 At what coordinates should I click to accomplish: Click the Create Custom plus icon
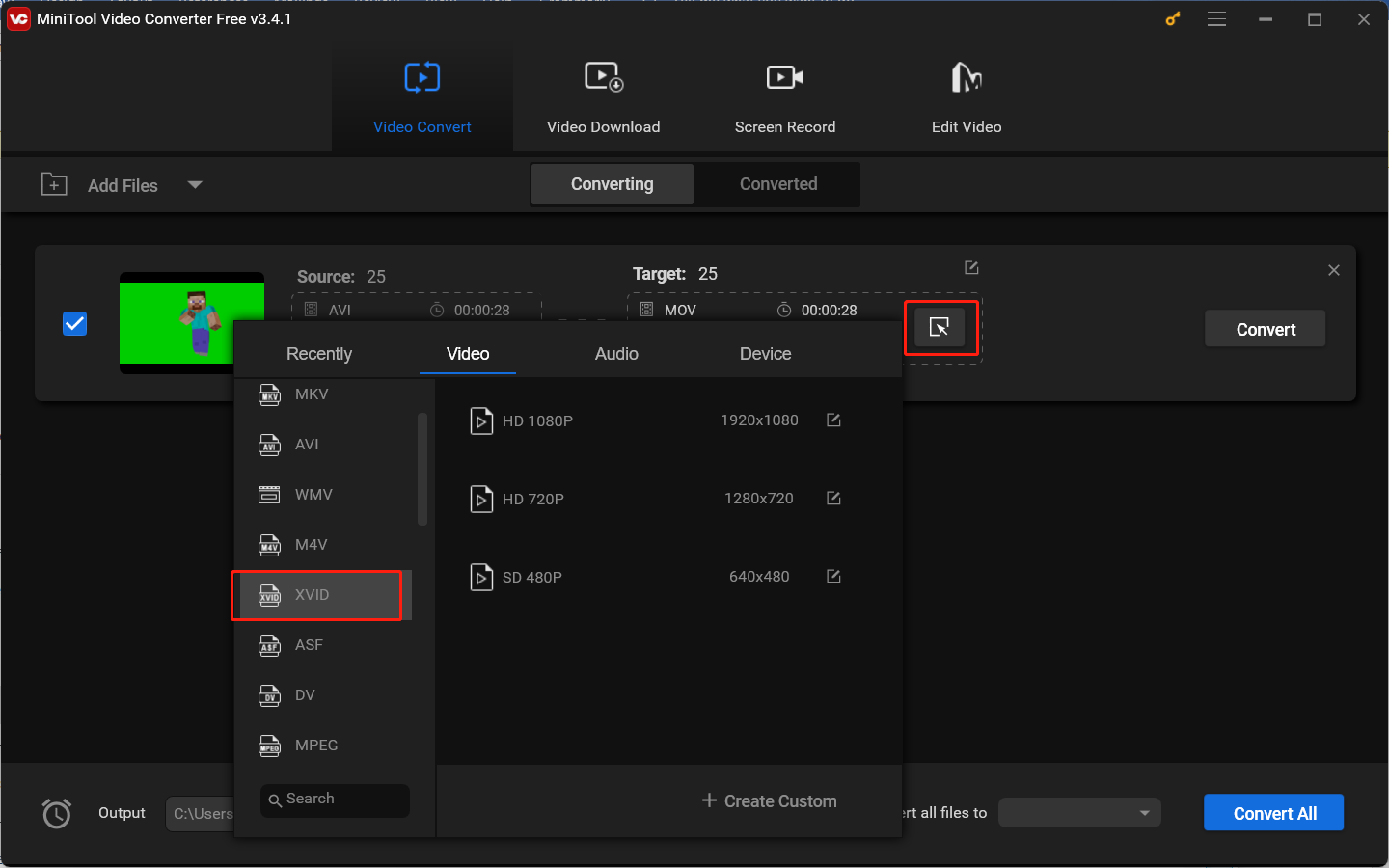[709, 800]
